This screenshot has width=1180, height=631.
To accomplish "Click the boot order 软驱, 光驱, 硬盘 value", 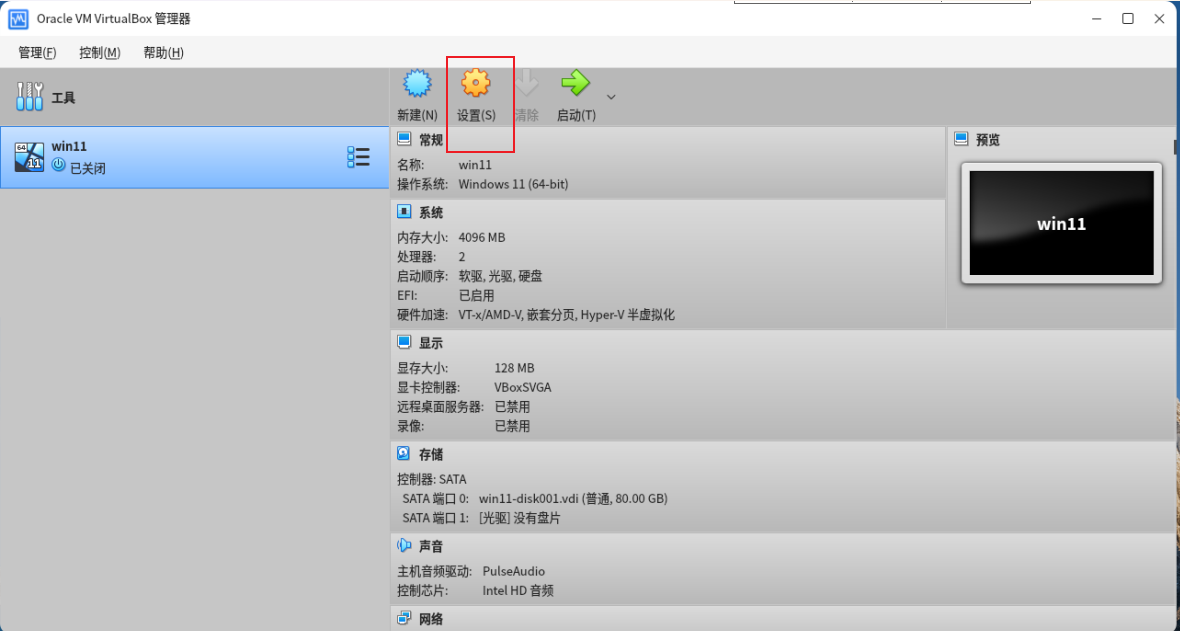I will (x=500, y=276).
